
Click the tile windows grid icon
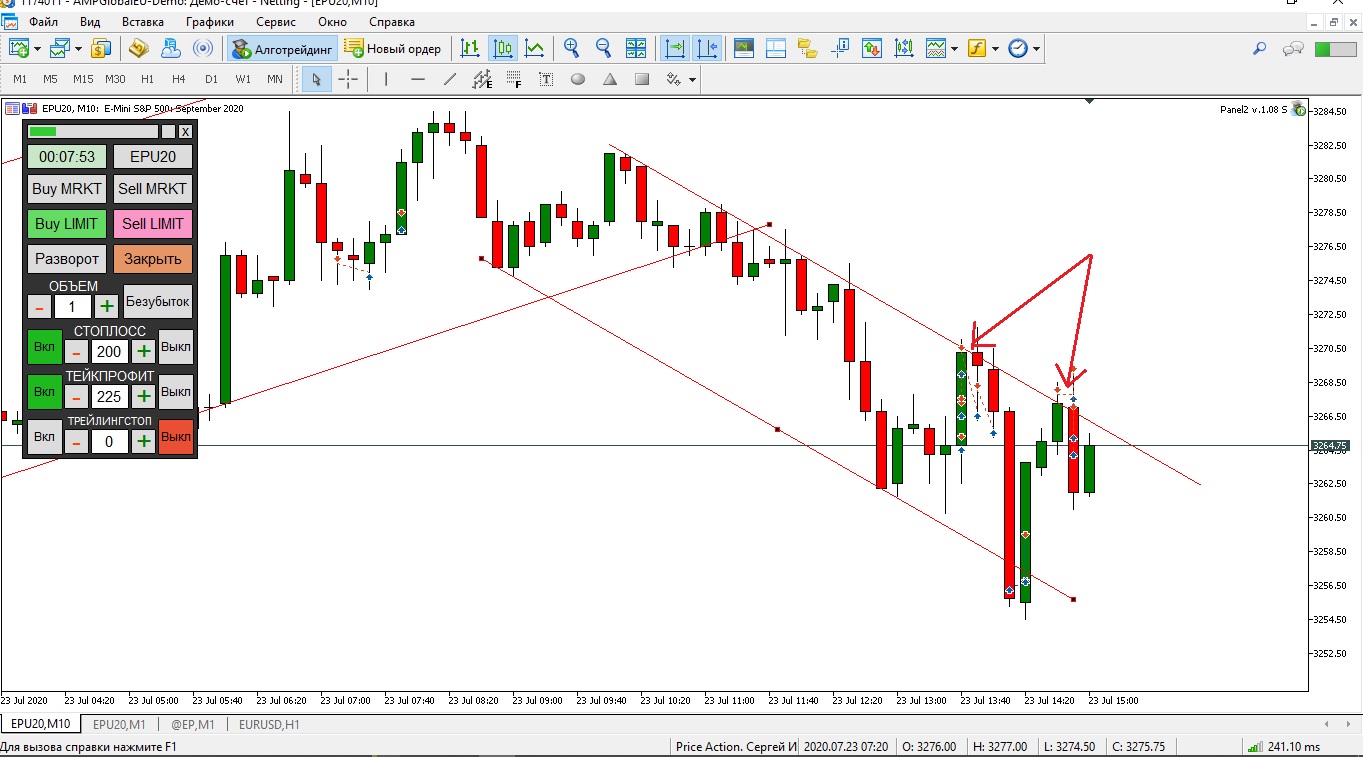tap(636, 48)
